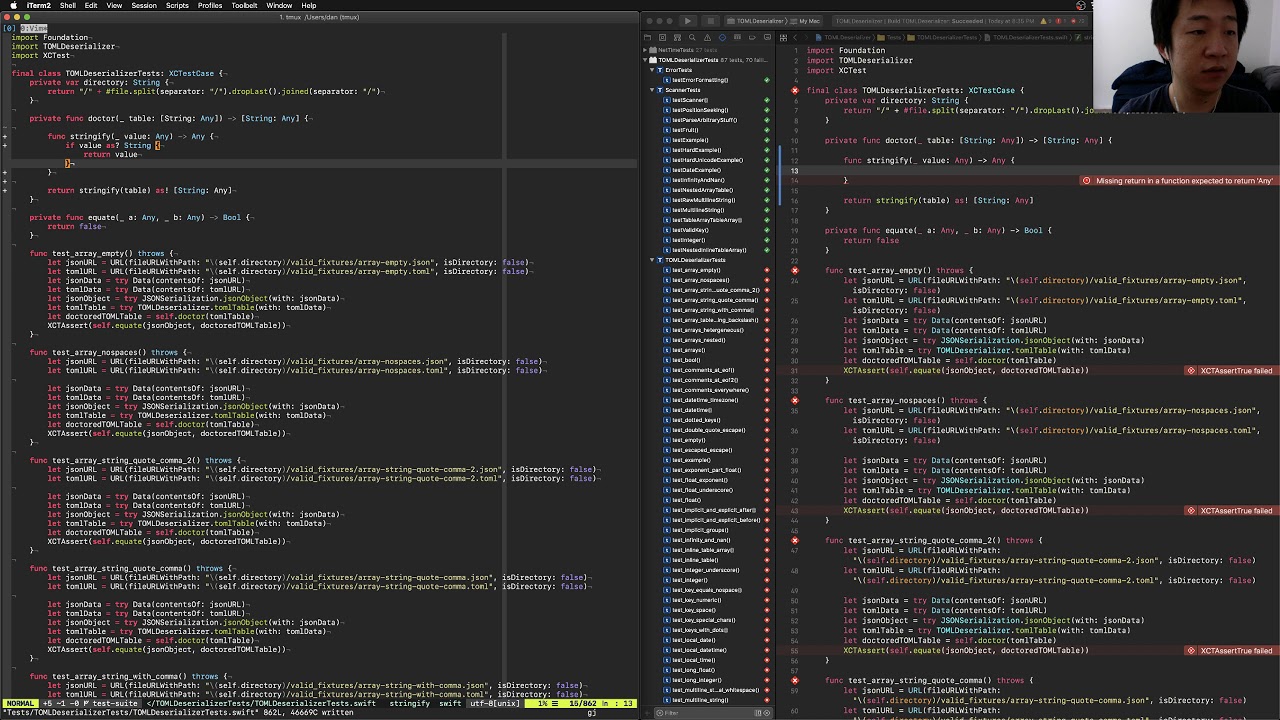1280x720 pixels.
Task: Collapse the ErrorTests class
Action: point(653,70)
